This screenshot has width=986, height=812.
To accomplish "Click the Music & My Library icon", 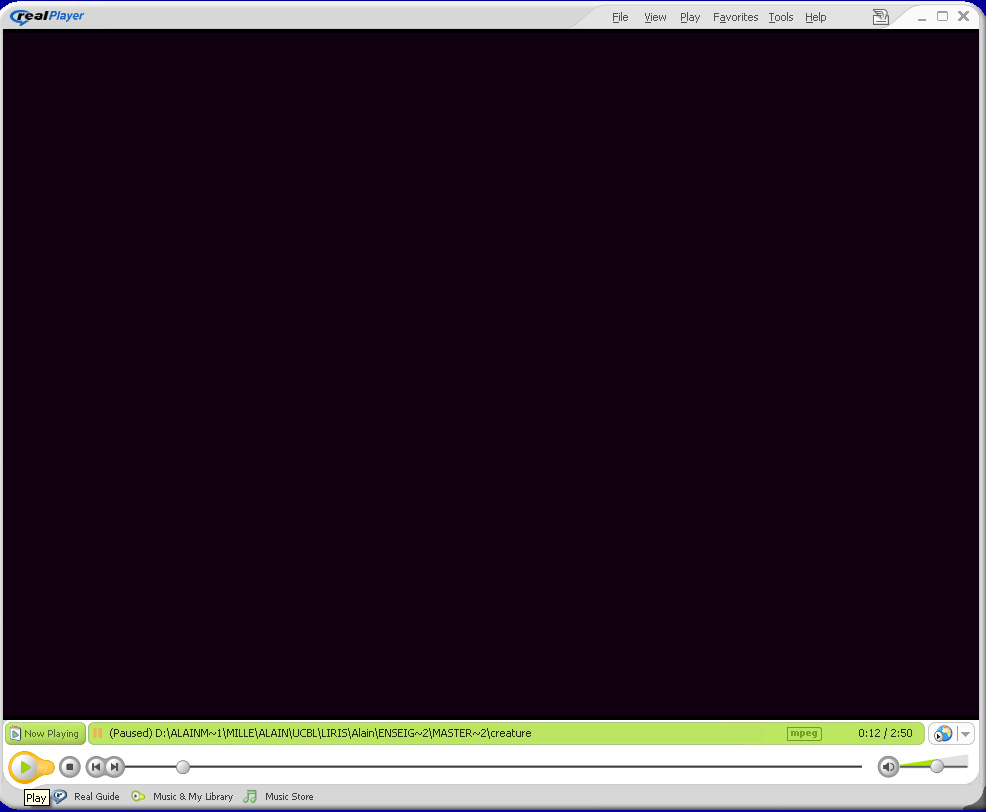I will click(138, 796).
